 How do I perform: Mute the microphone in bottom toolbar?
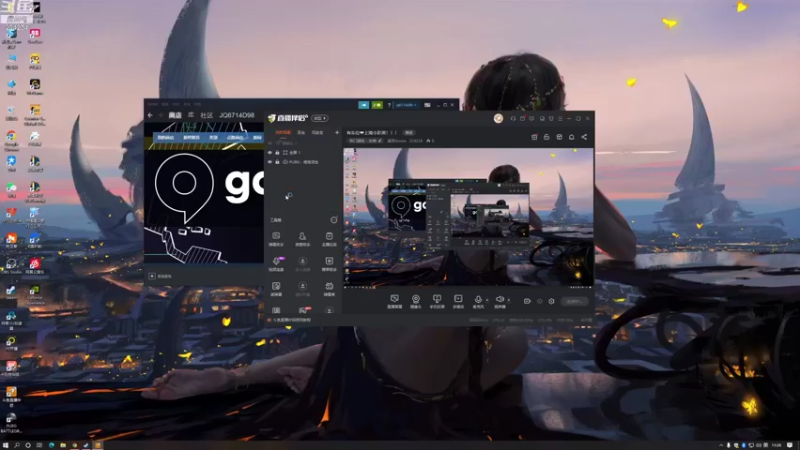pyautogui.click(x=478, y=301)
